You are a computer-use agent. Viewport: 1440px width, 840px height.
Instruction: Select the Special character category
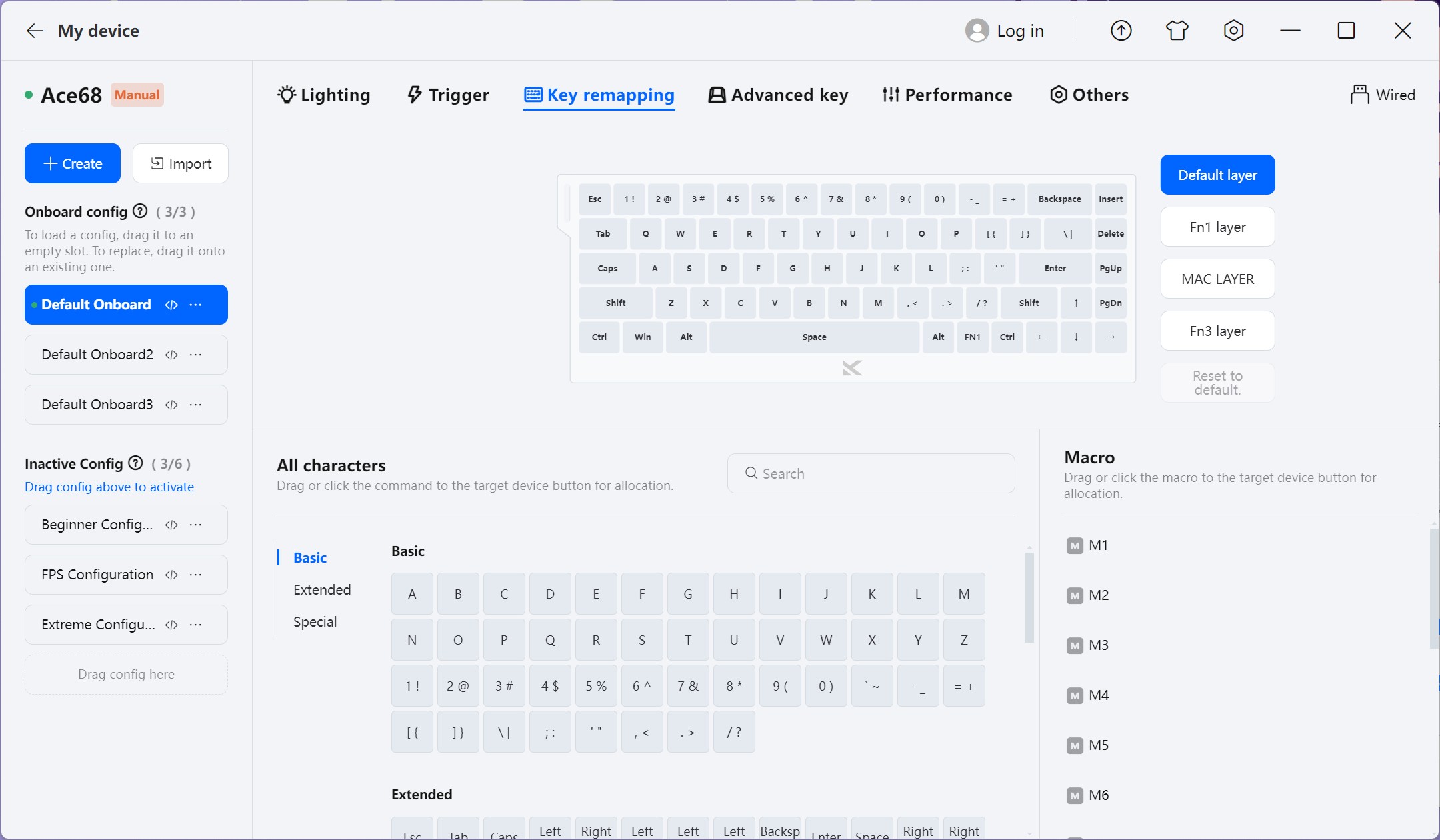point(315,621)
